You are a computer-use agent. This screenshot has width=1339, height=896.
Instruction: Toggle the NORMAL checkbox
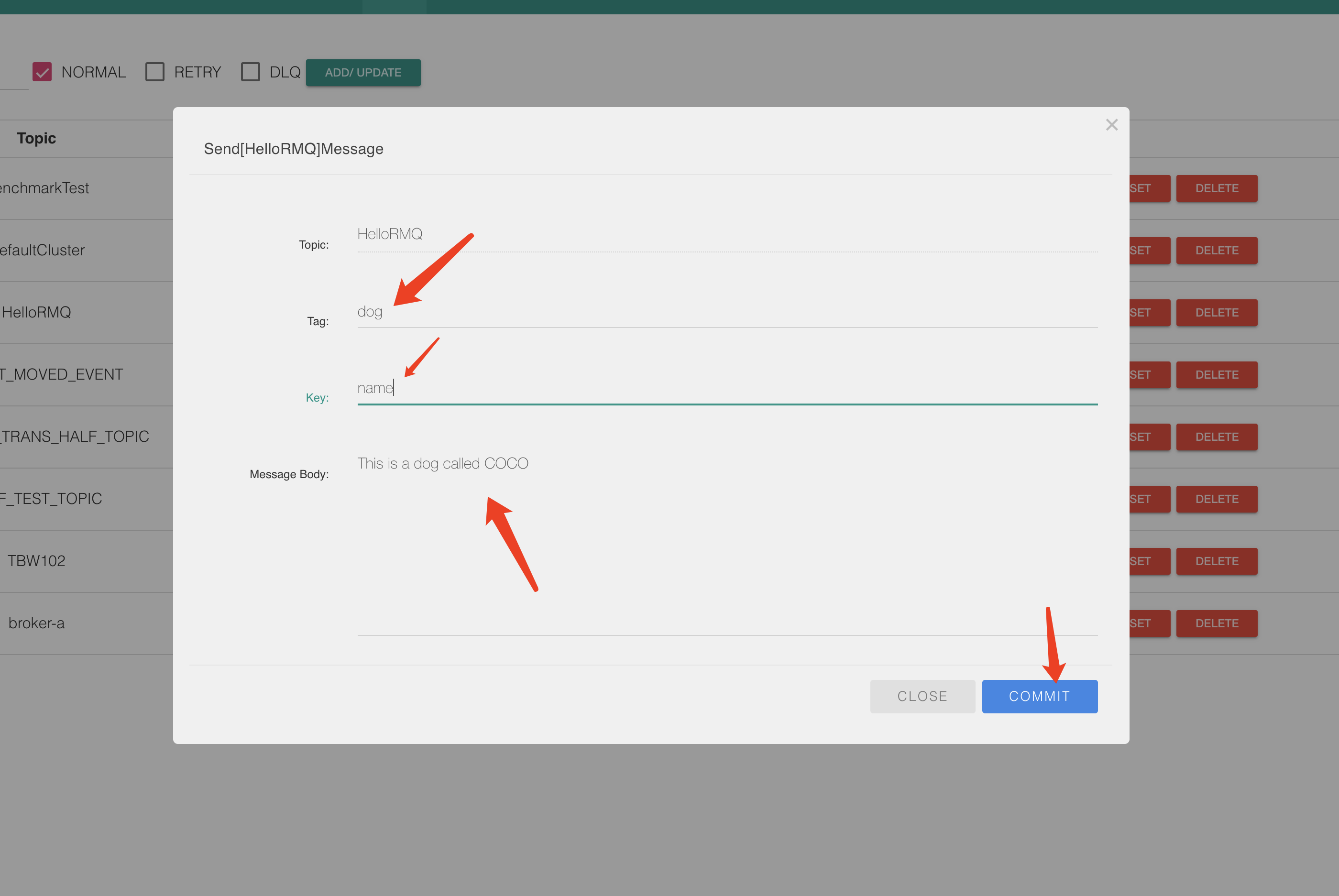click(x=42, y=72)
